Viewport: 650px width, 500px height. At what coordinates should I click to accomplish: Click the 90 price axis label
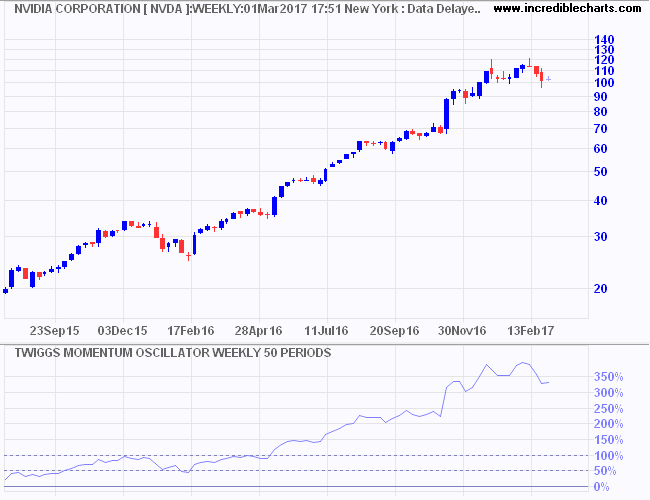(x=601, y=97)
